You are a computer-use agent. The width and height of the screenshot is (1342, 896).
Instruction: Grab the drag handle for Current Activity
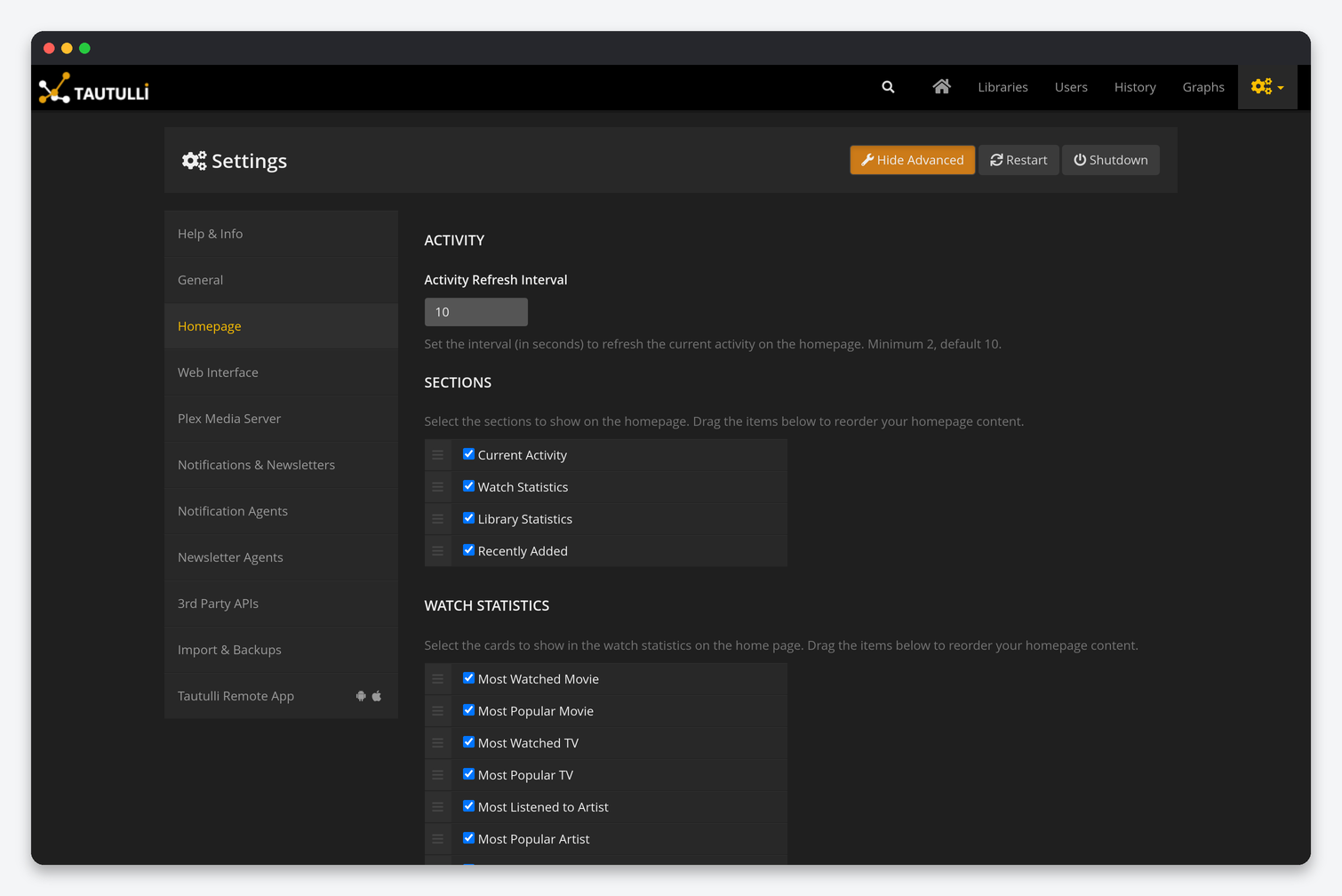pos(437,455)
